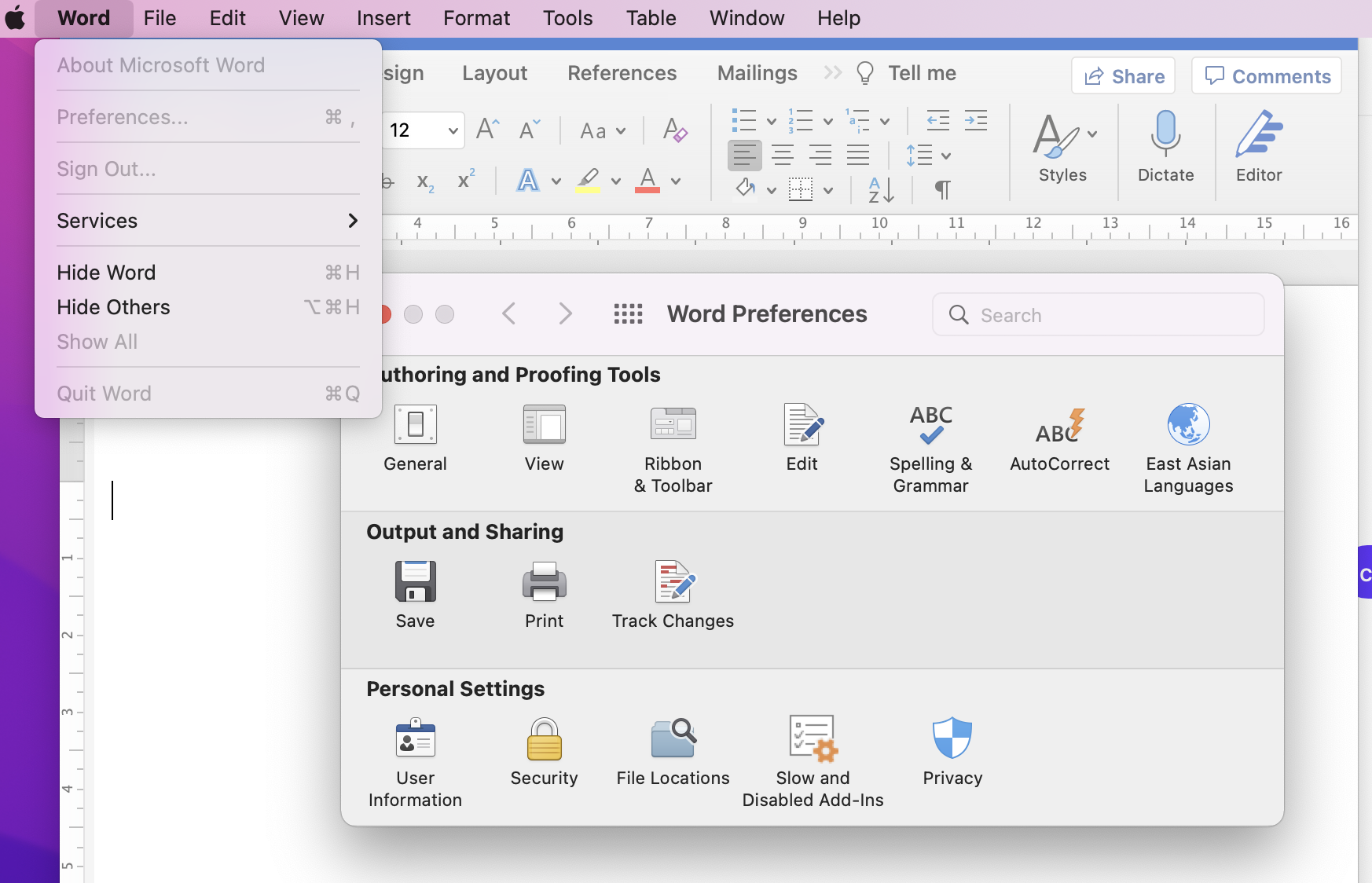Toggle subscript formatting
The width and height of the screenshot is (1372, 883).
tap(425, 182)
